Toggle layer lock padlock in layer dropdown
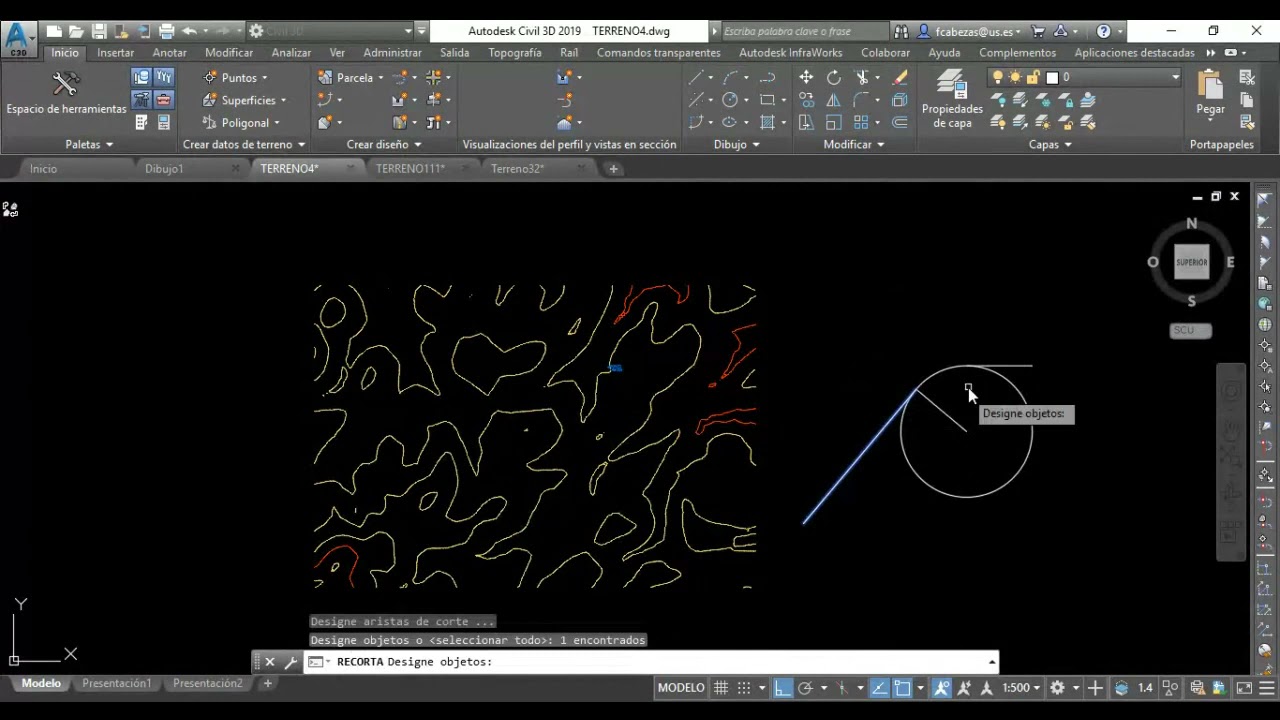This screenshot has height=720, width=1280. click(x=1034, y=77)
